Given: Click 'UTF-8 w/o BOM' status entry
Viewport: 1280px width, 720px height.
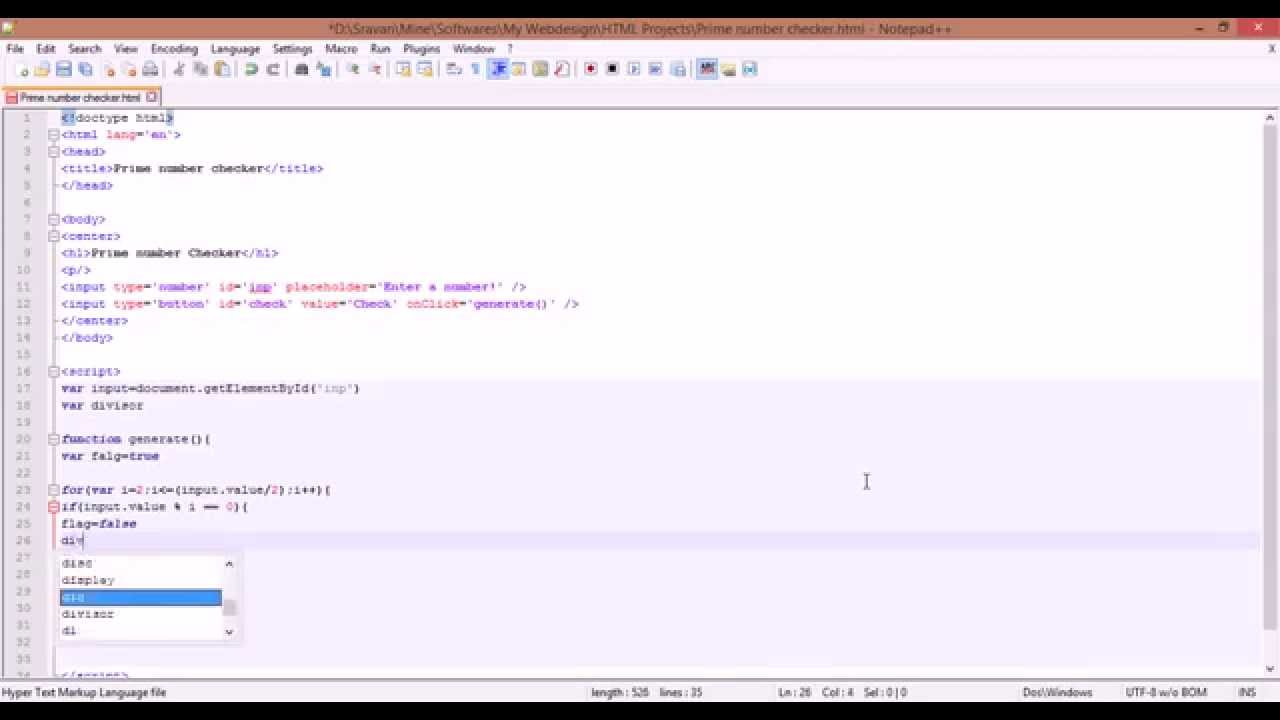Looking at the screenshot, I should [x=1166, y=692].
